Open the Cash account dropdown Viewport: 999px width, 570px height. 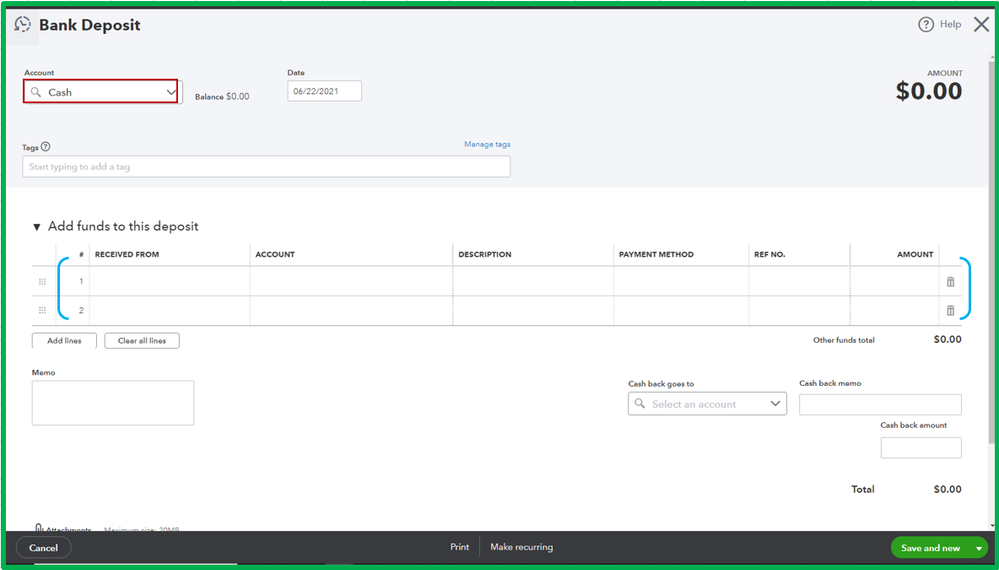[101, 92]
